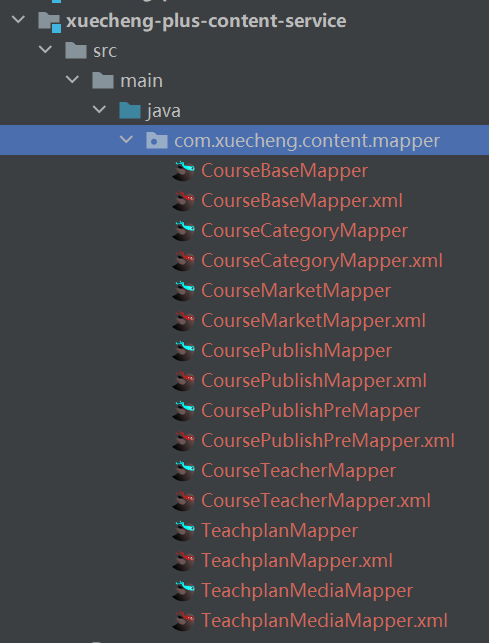Click the java source root folder icon
489x643 pixels.
pyautogui.click(x=130, y=111)
